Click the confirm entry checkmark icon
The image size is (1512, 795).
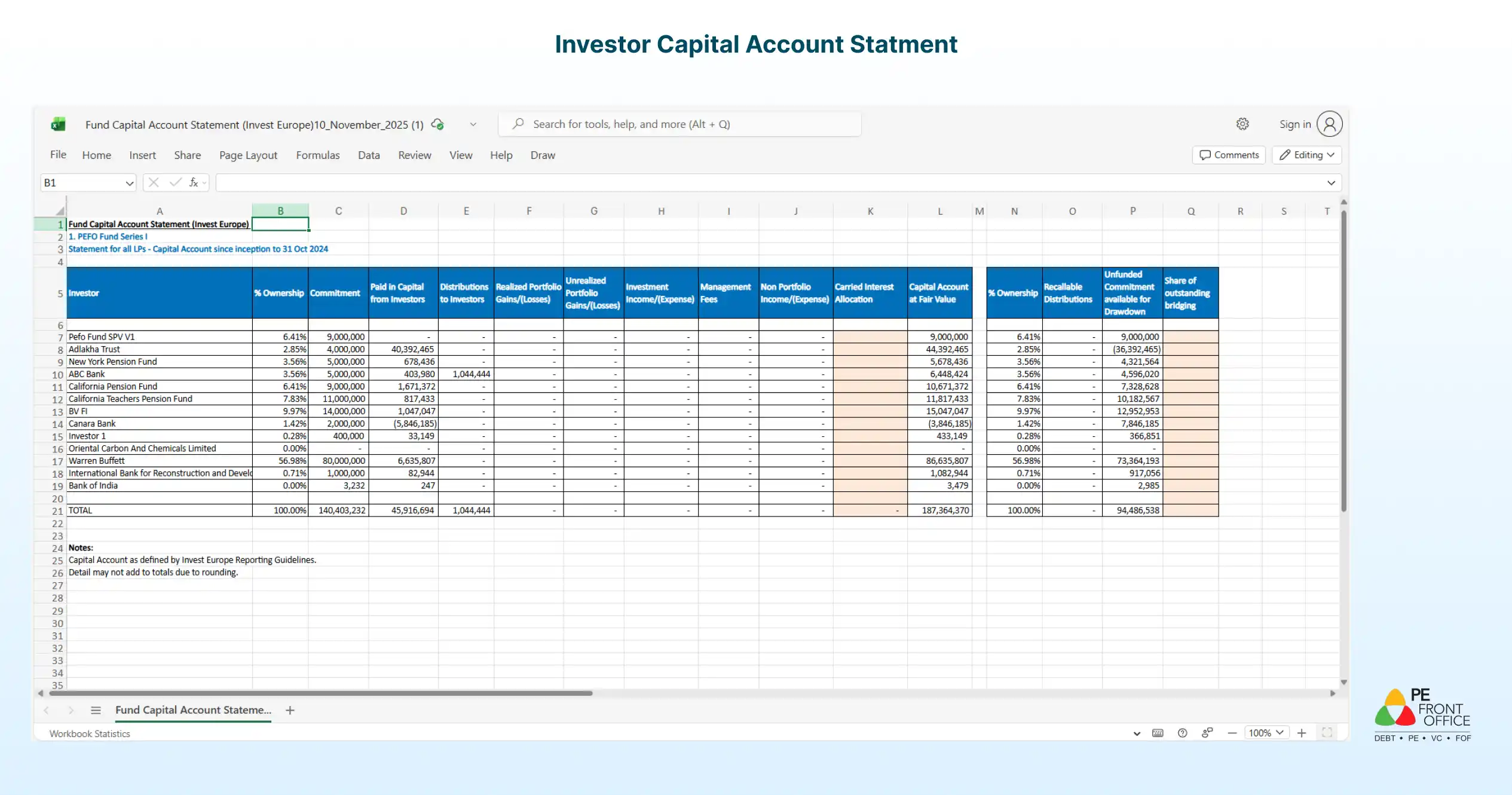(x=175, y=182)
